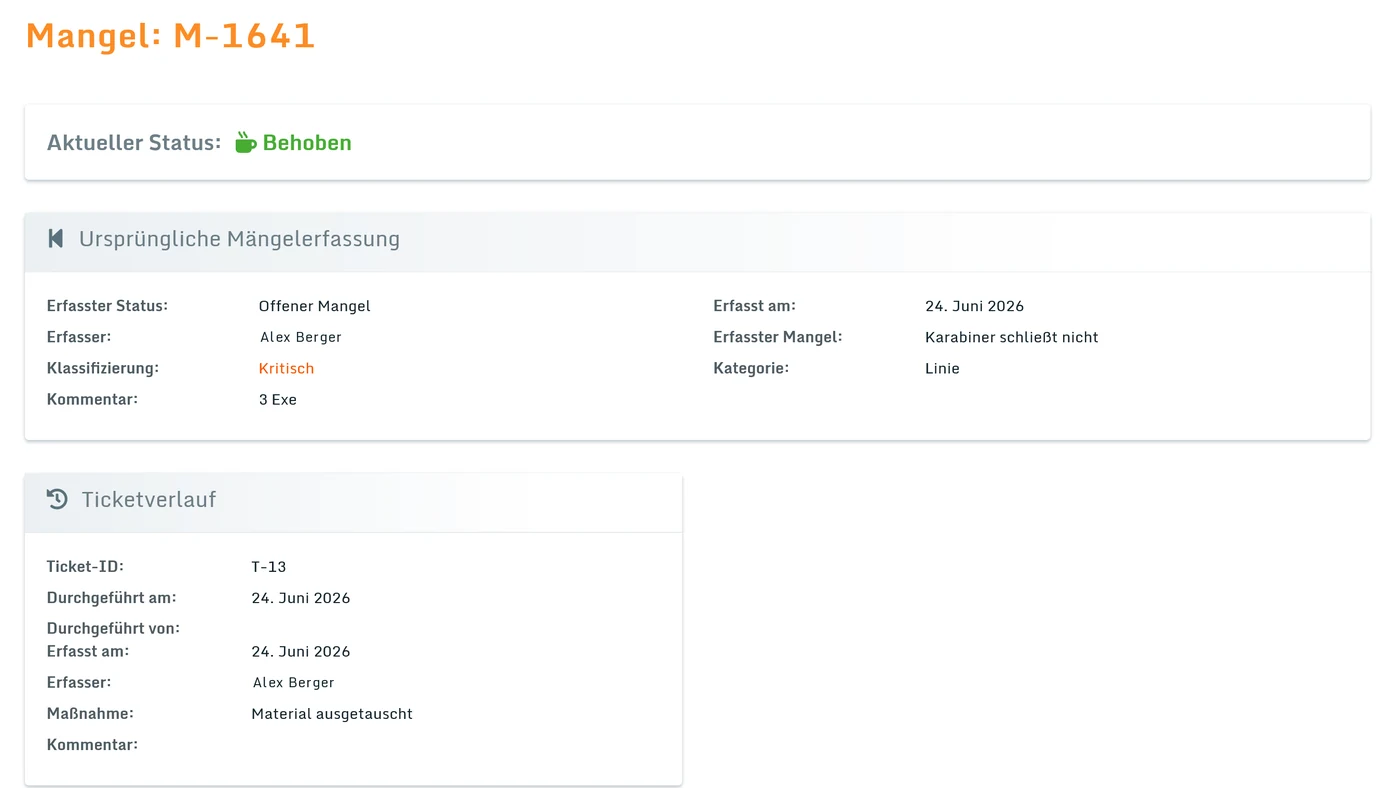This screenshot has width=1400, height=788.
Task: Select the date "24. Juni 2026" in Ursprüngliche Mängelerfassung
Action: pos(975,306)
